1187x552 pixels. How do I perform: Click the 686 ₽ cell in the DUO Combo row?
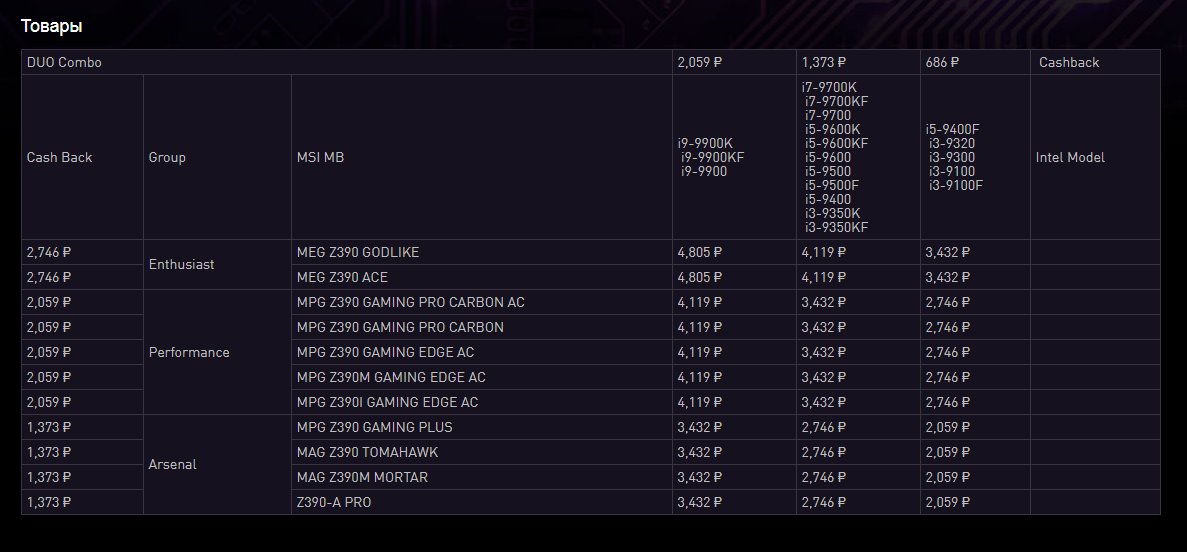(975, 62)
